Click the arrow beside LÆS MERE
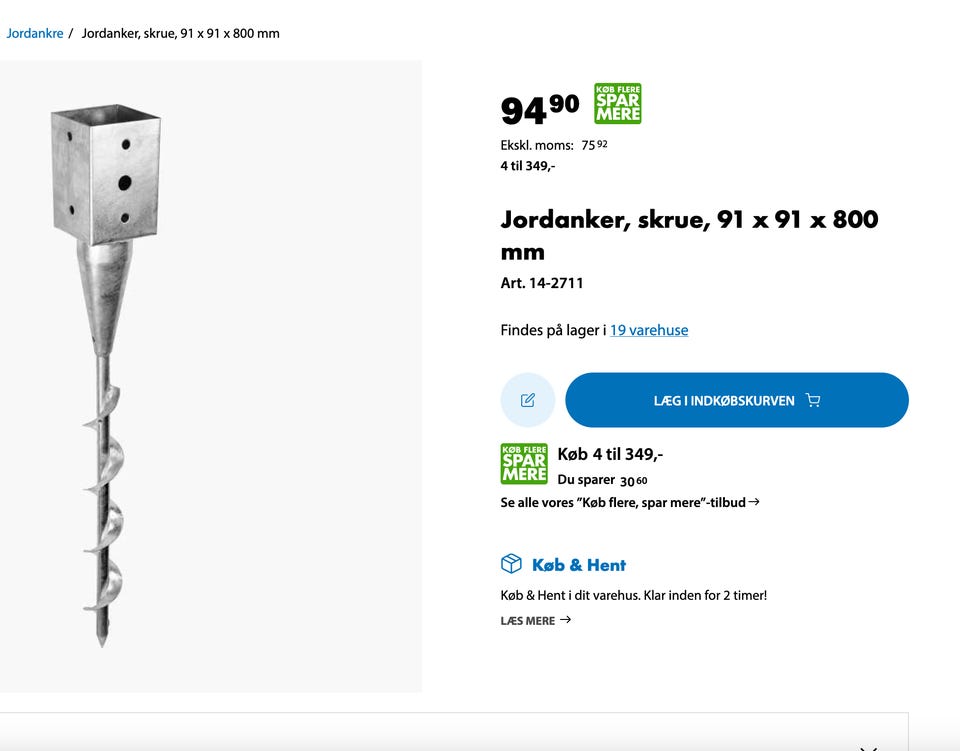 566,620
